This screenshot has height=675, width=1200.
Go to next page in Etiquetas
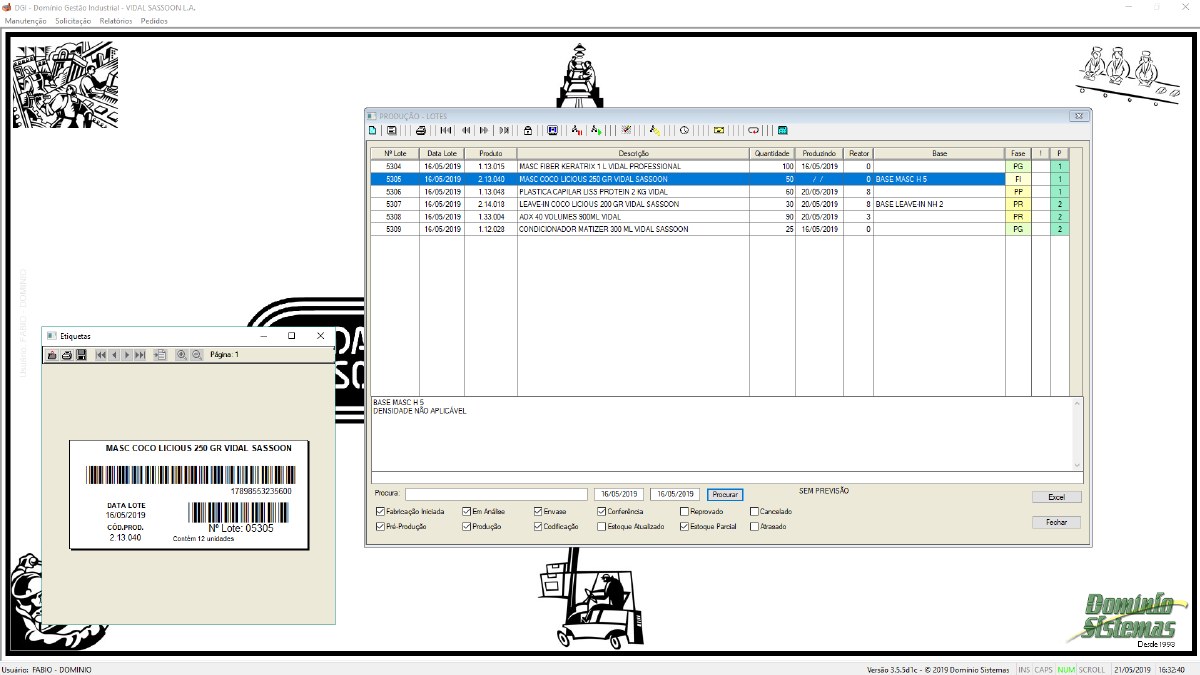coord(127,354)
